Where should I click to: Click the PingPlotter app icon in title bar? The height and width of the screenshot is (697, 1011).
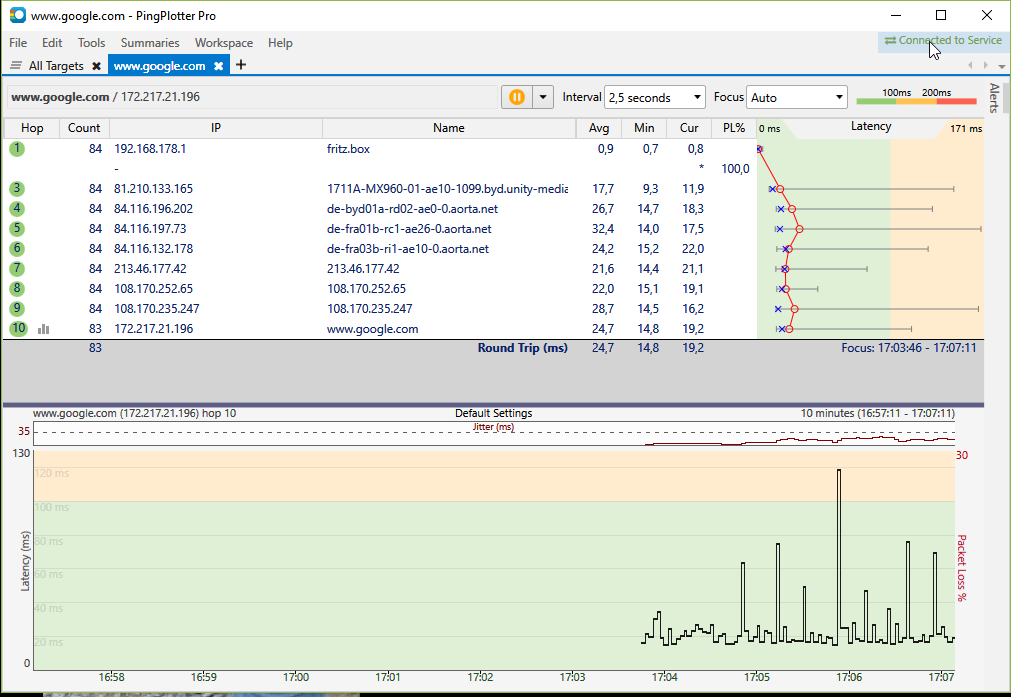tap(17, 15)
